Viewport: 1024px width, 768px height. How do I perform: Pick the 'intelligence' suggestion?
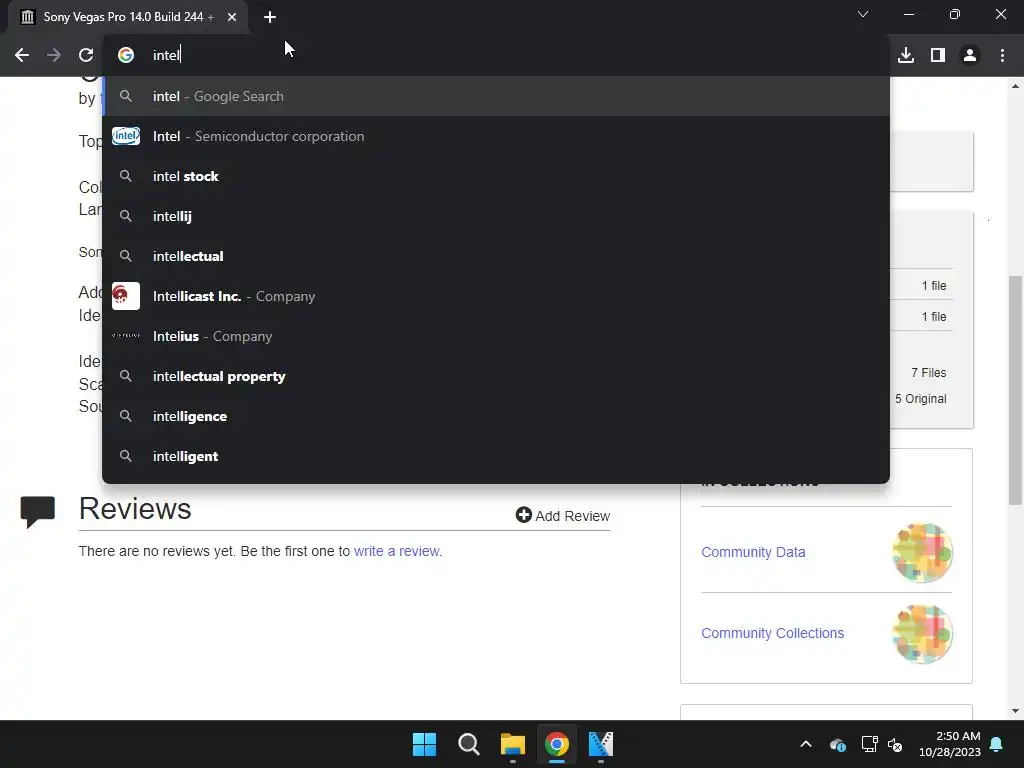[x=496, y=416]
